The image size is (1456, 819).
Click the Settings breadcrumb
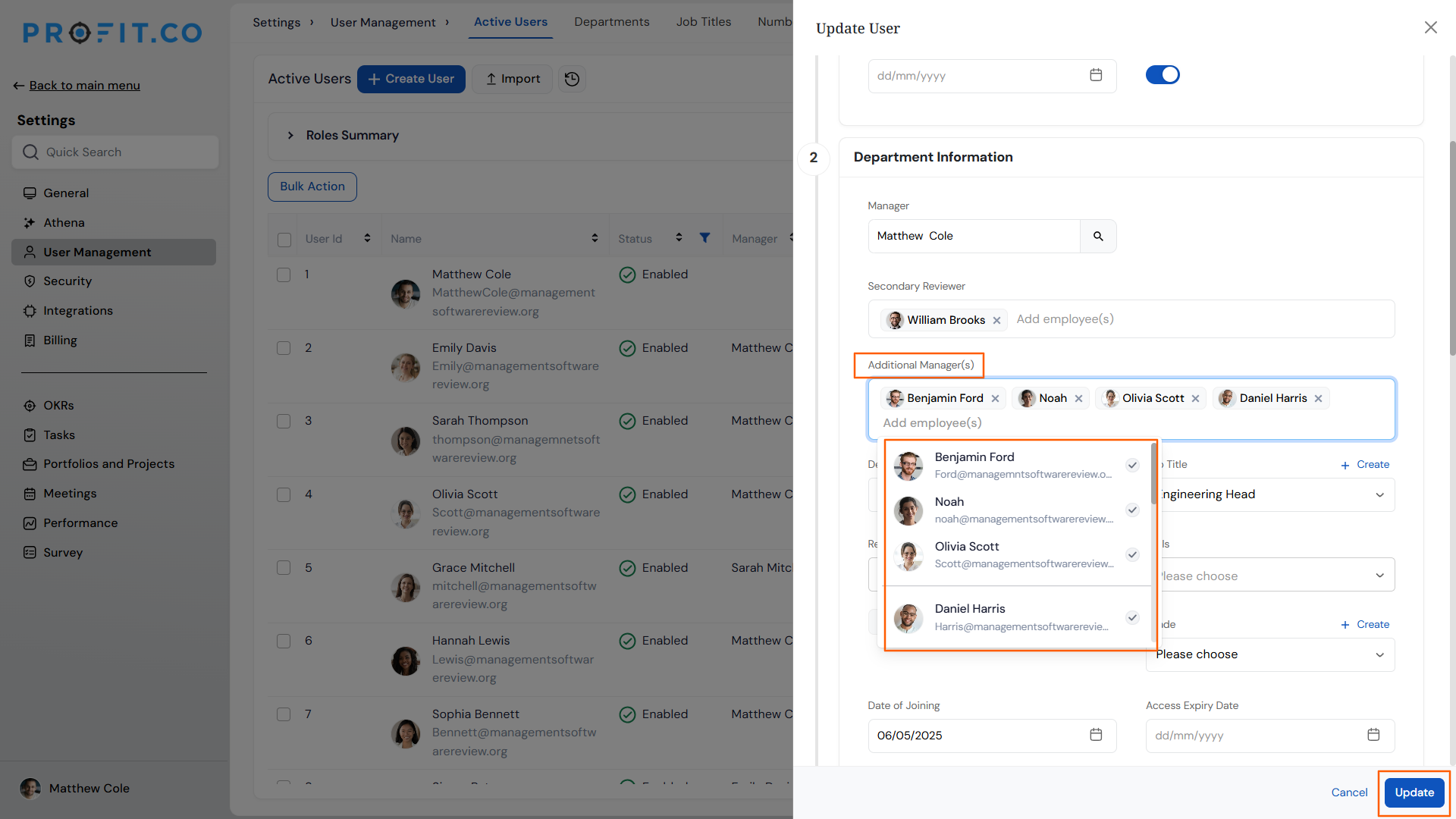[276, 23]
